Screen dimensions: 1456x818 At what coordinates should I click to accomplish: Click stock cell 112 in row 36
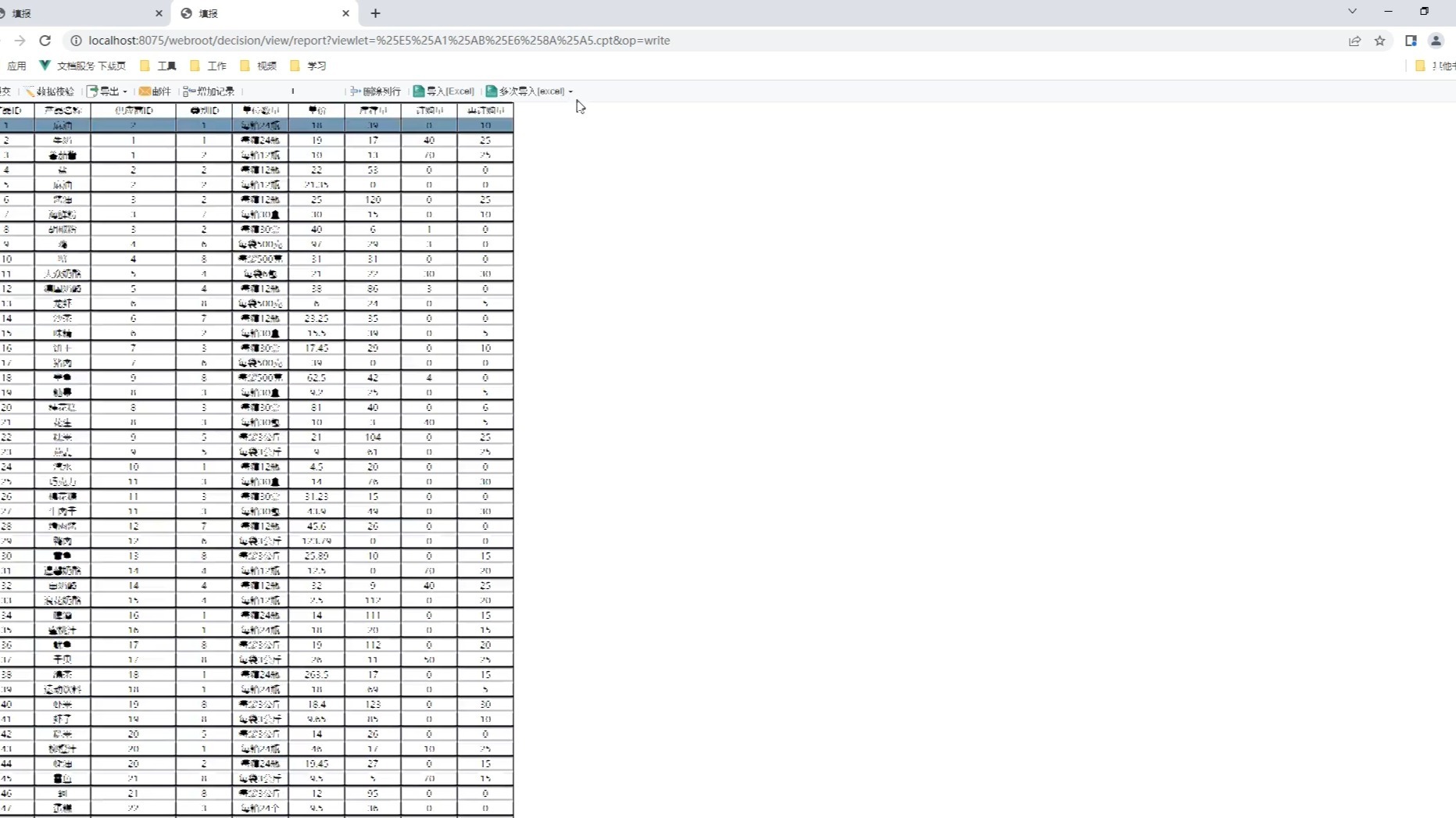(x=373, y=645)
